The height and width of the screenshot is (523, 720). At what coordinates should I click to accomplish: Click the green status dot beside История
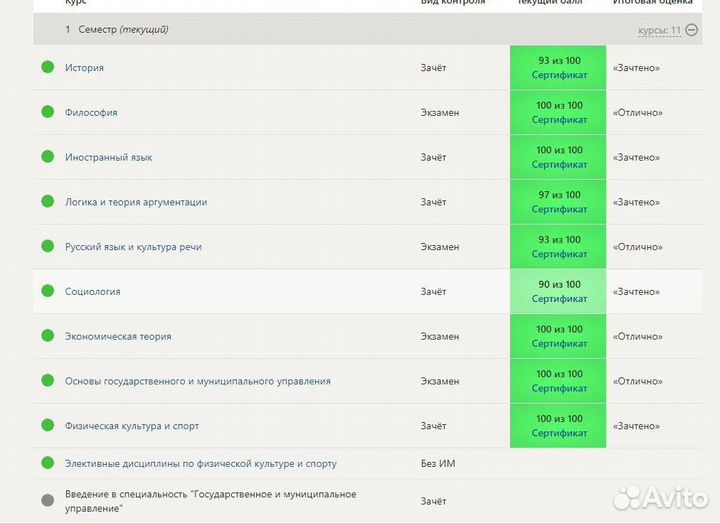tap(47, 67)
